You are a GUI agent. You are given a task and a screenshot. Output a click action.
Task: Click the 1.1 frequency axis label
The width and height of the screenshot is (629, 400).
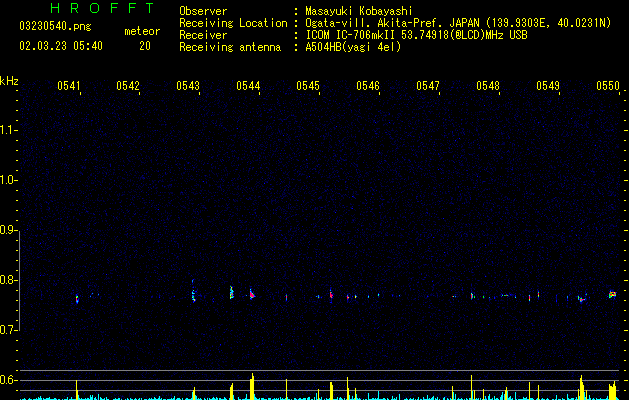(x=9, y=130)
